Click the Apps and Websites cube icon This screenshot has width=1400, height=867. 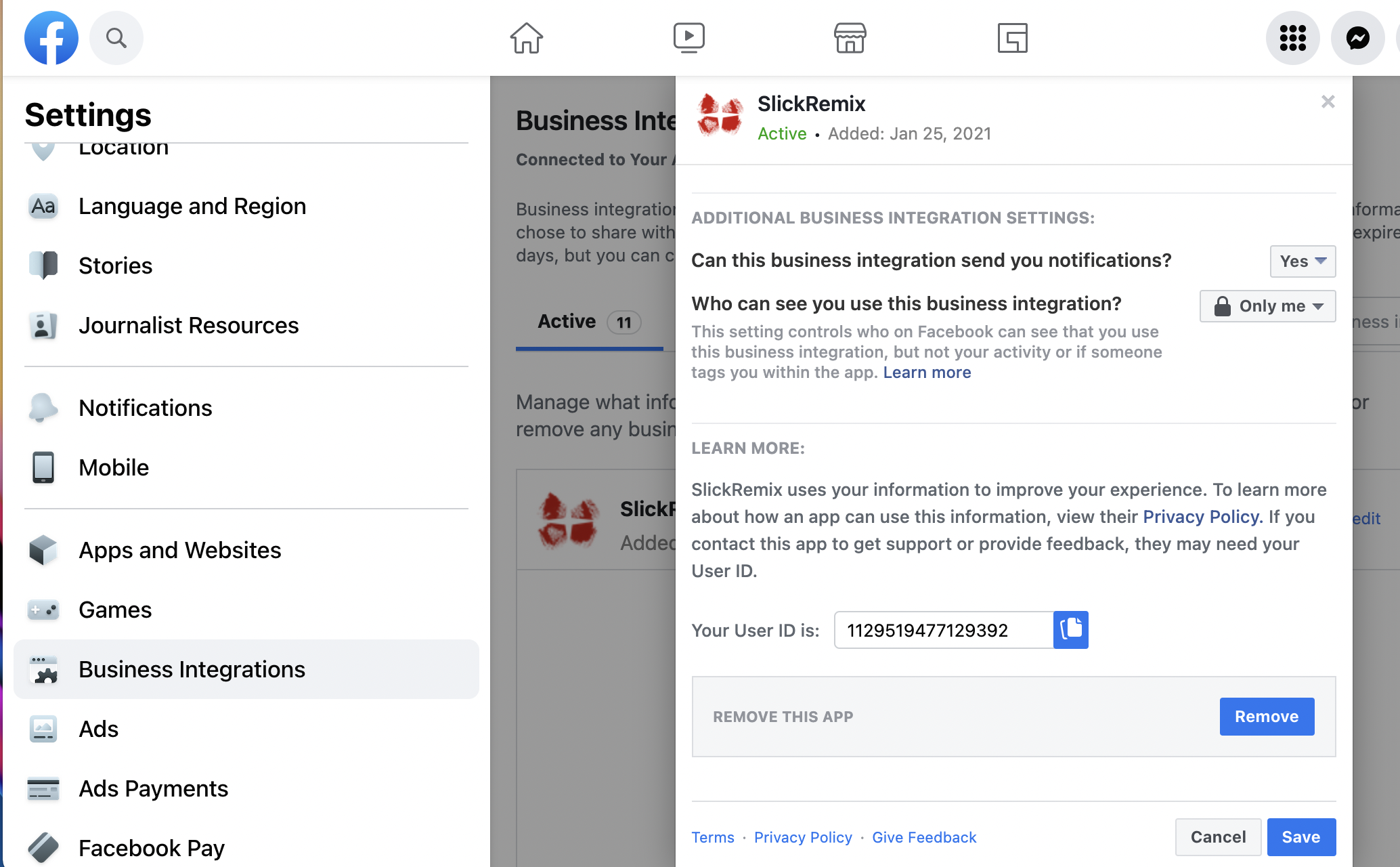(x=43, y=550)
